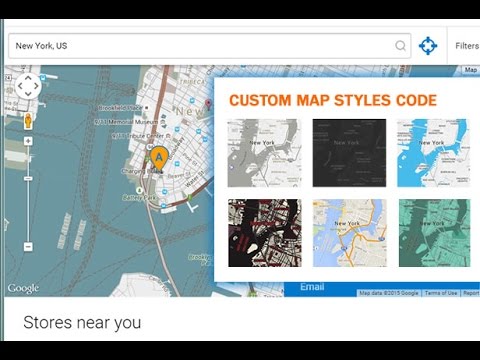Zoom in with the plus button
Viewport: 480px width, 360px height.
point(28,141)
